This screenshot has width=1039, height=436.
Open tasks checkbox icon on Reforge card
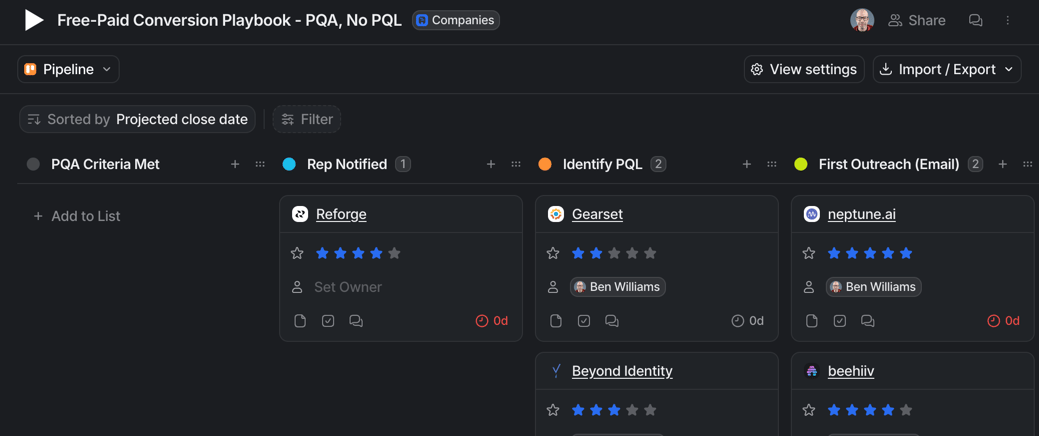pyautogui.click(x=328, y=321)
